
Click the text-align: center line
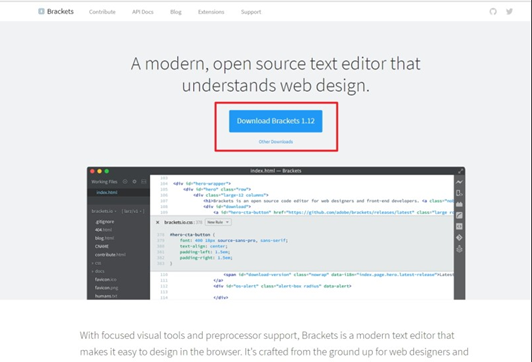[204, 246]
